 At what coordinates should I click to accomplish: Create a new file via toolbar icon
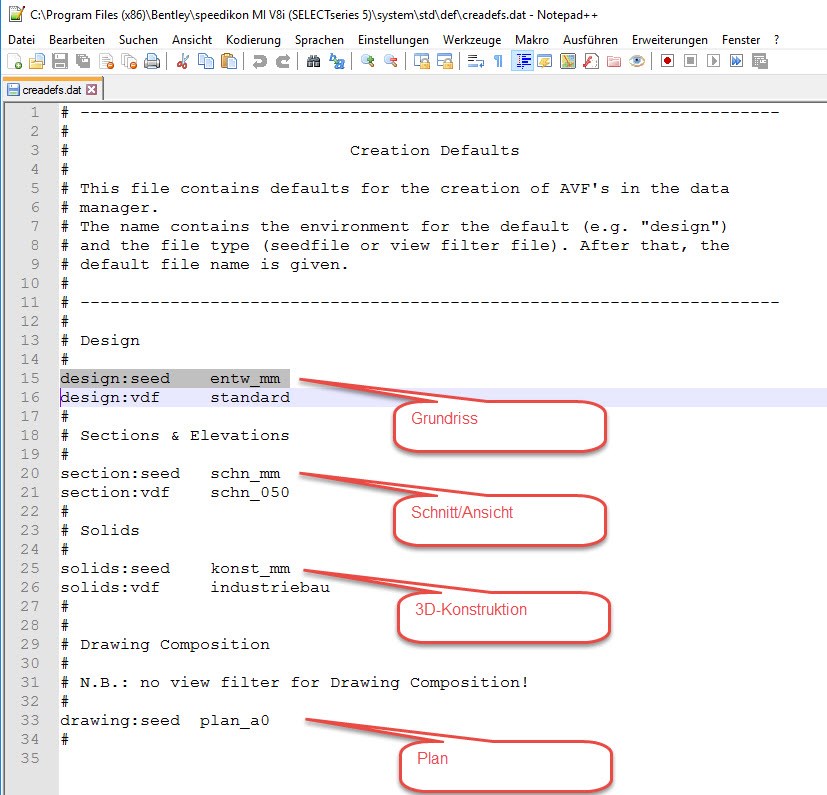click(x=15, y=62)
